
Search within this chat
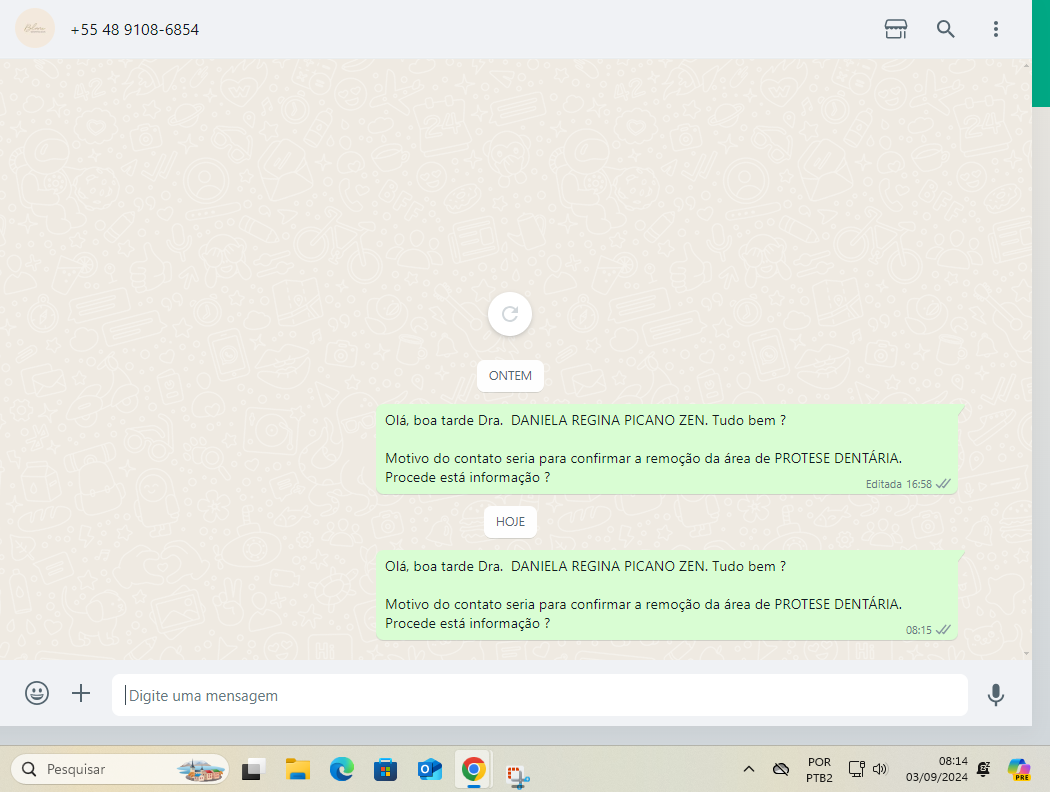[945, 29]
